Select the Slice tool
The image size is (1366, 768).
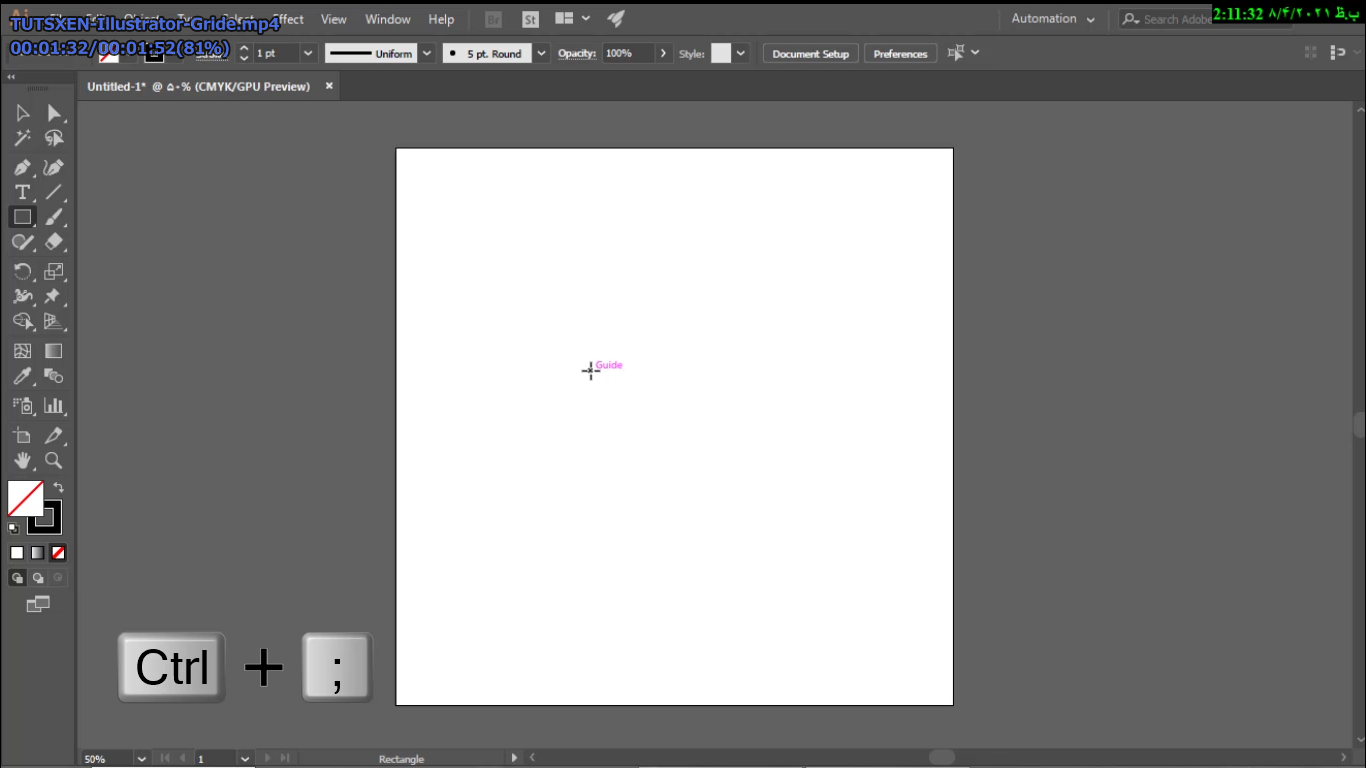[54, 435]
